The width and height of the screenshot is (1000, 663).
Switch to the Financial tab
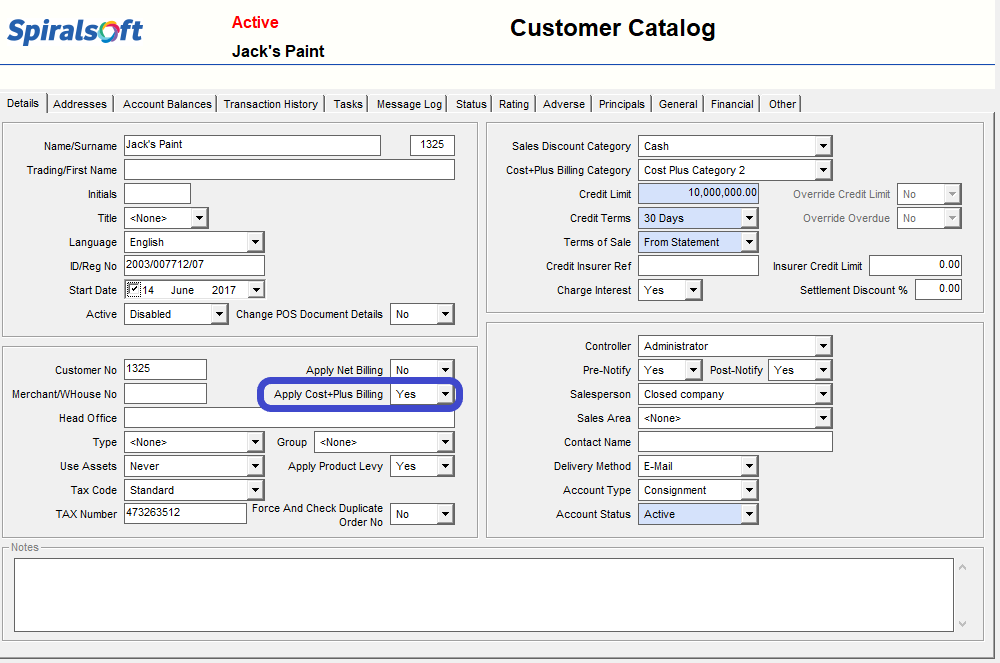click(x=732, y=104)
